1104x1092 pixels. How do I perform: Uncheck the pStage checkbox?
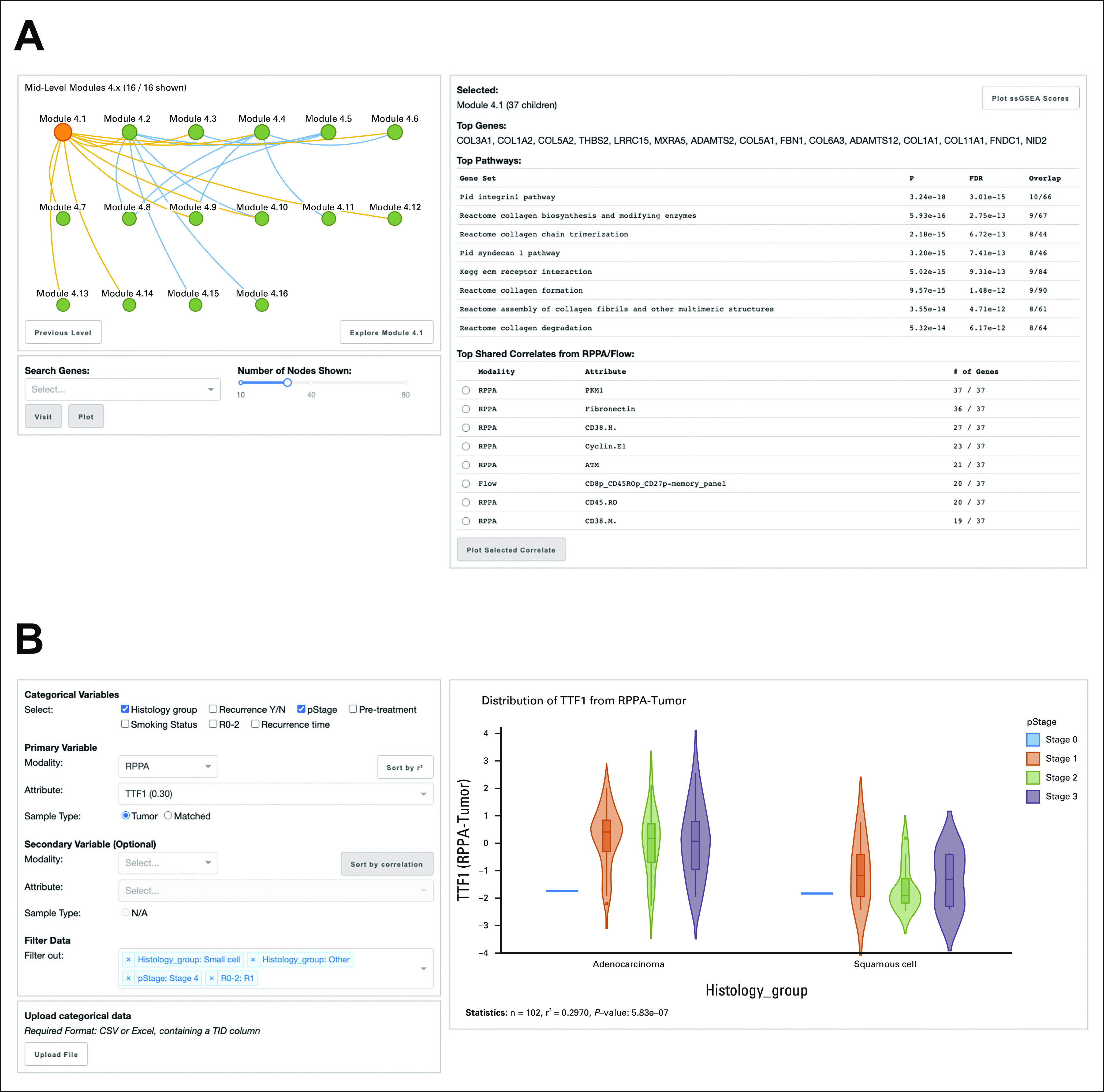(301, 709)
